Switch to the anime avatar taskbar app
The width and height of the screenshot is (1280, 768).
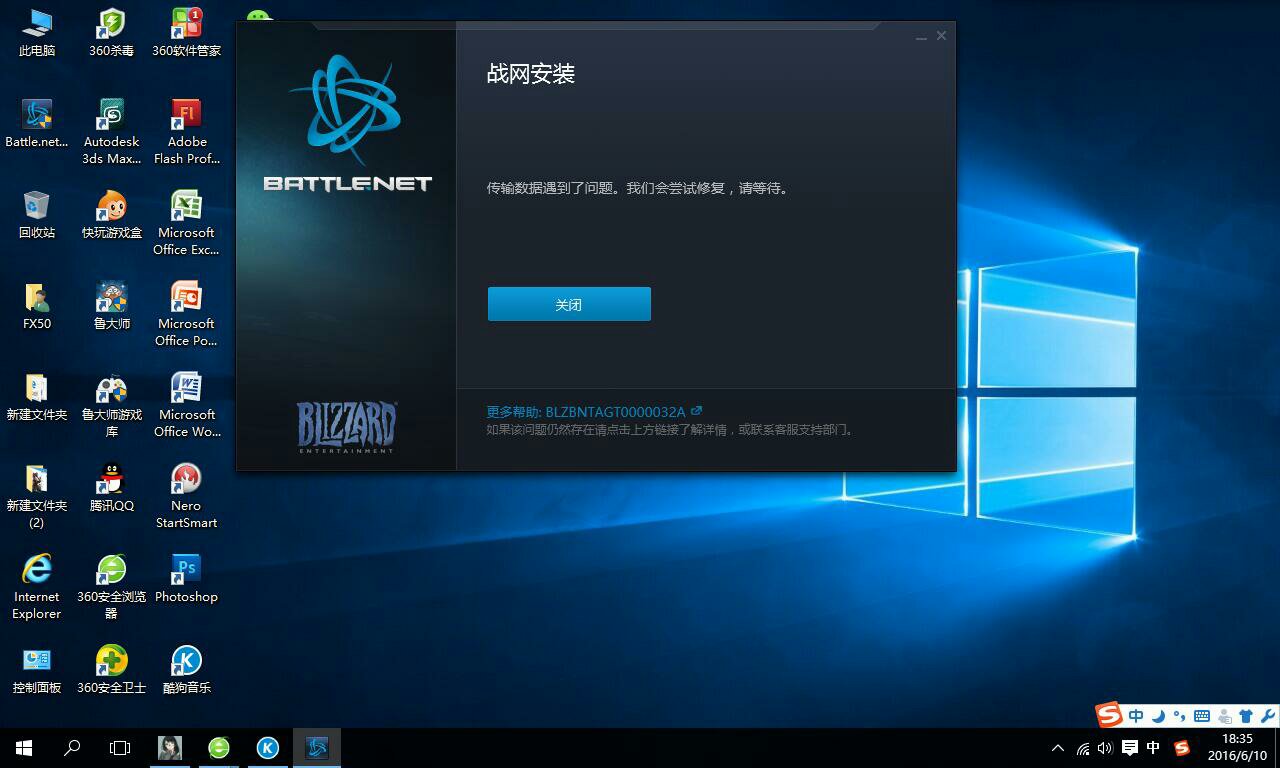click(170, 747)
